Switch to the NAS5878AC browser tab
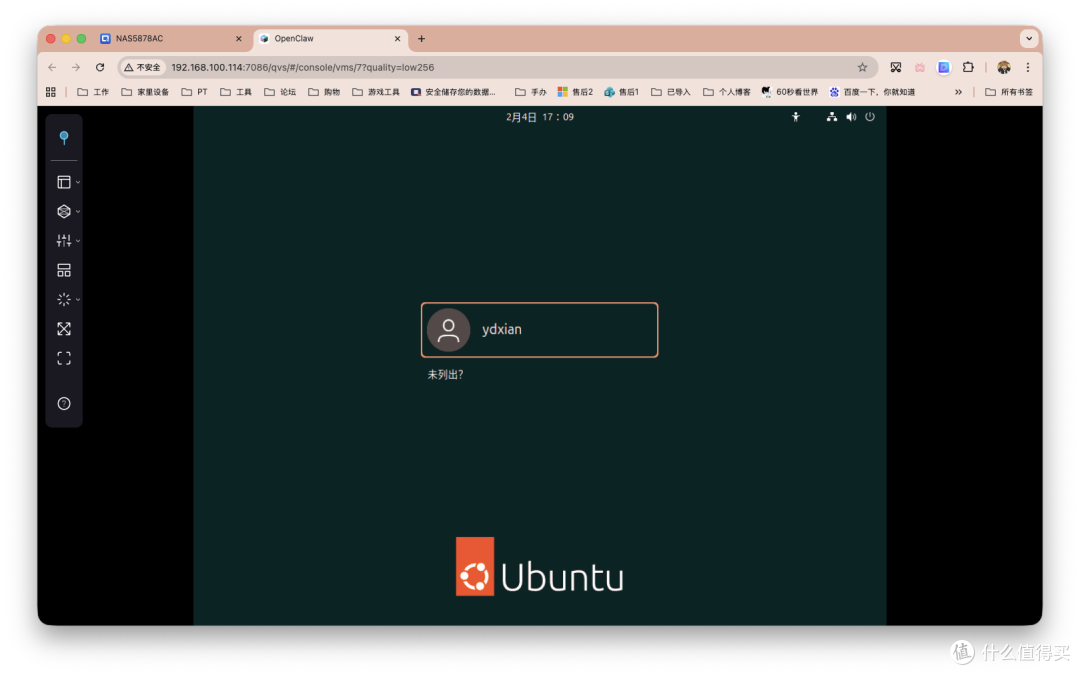The height and width of the screenshot is (675, 1080). pos(171,39)
